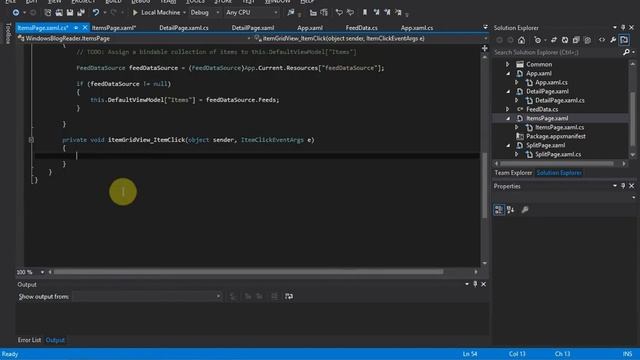
Task: Collapse itemGridView_ItemClick method outline
Action: click(x=31, y=140)
